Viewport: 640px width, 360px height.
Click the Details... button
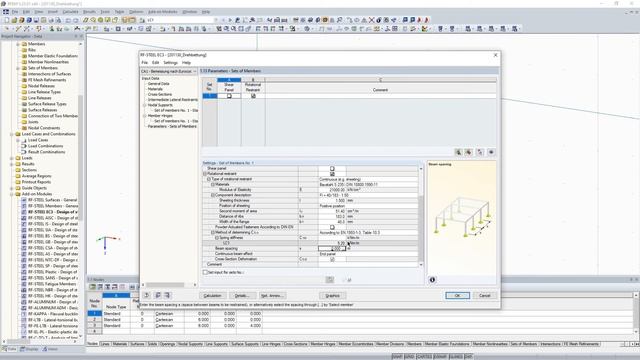click(242, 296)
